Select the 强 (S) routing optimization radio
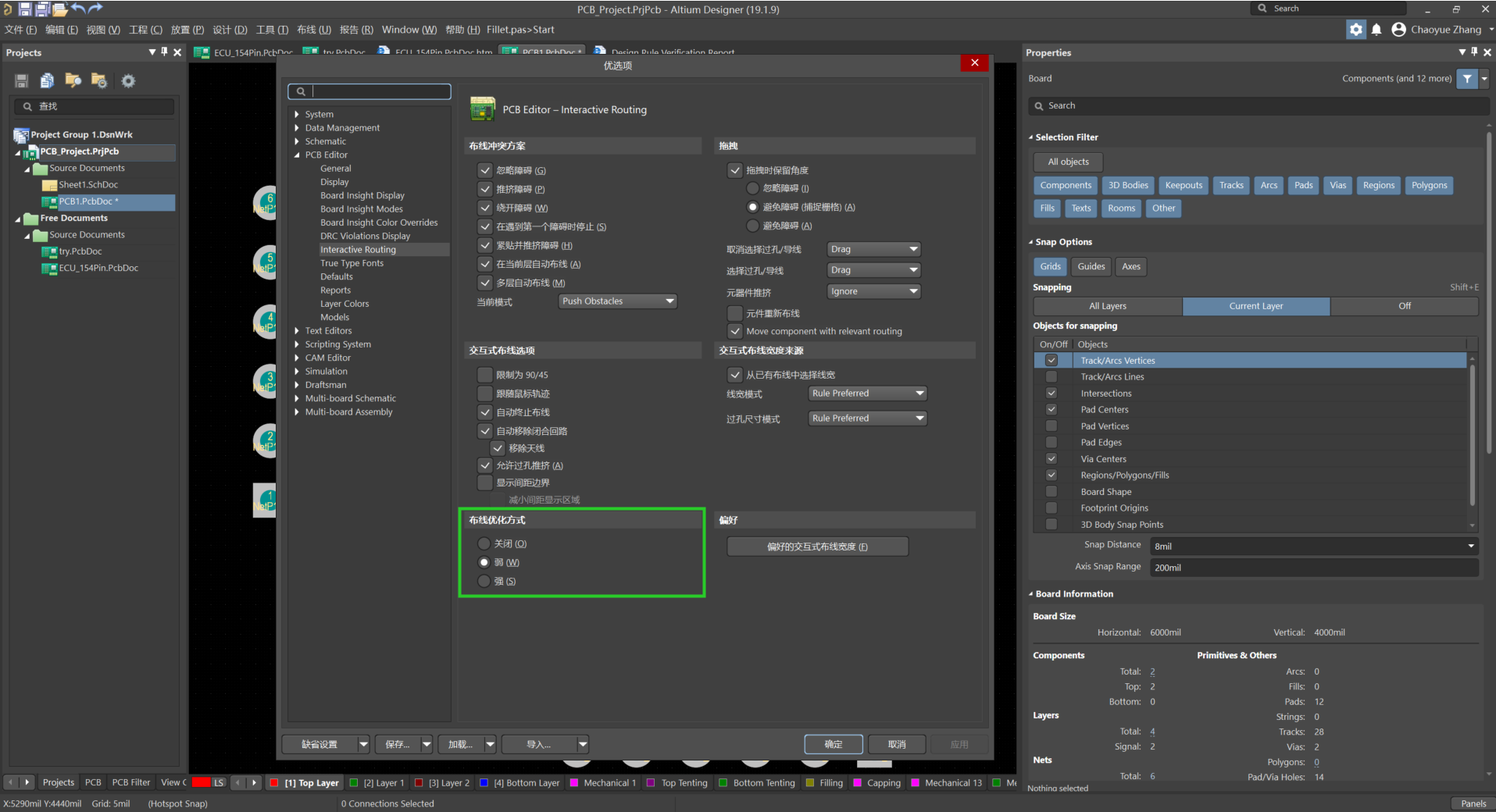Image resolution: width=1496 pixels, height=812 pixels. coord(484,581)
